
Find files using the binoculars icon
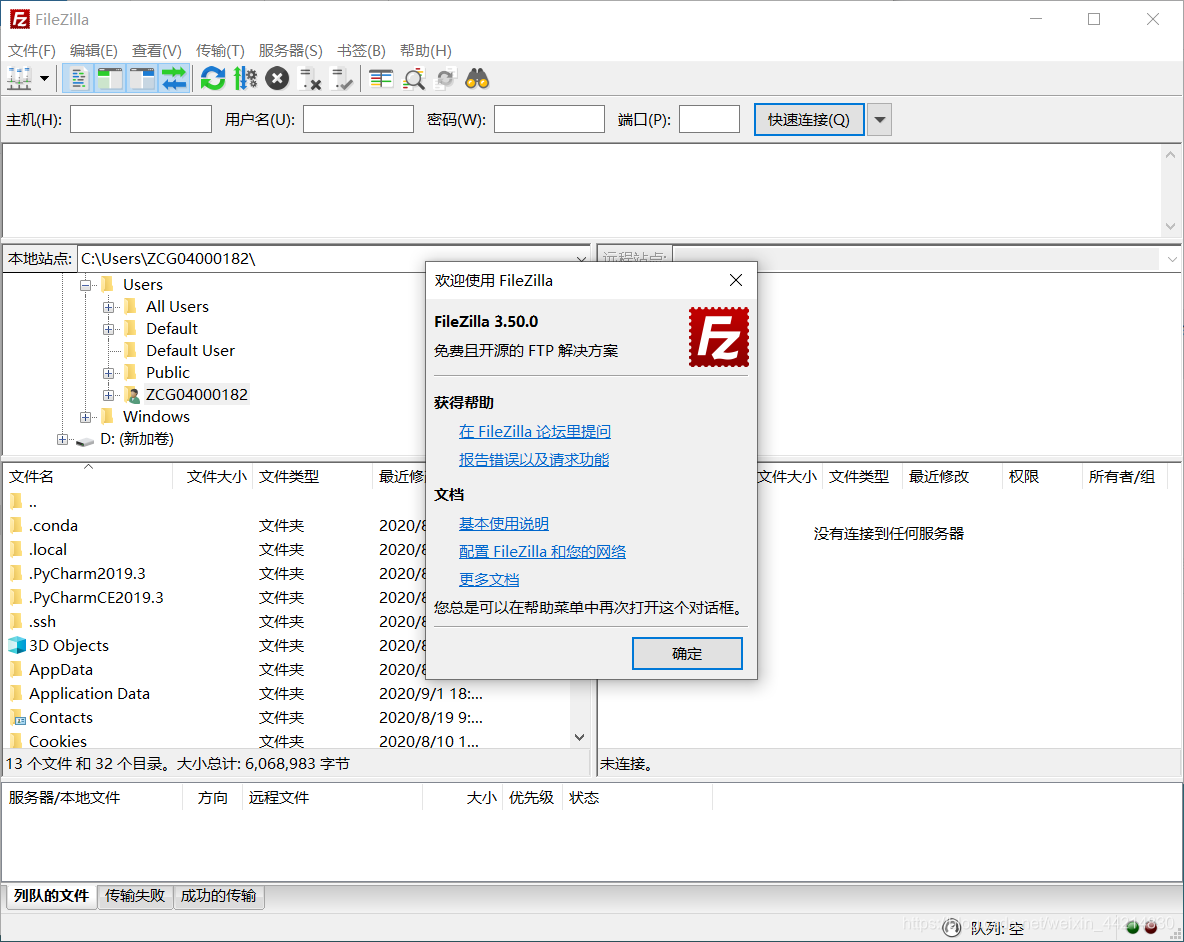(477, 78)
